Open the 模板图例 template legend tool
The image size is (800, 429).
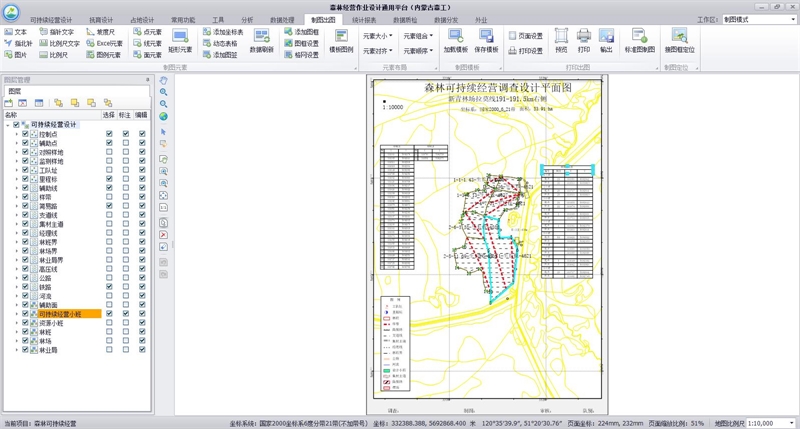click(340, 38)
